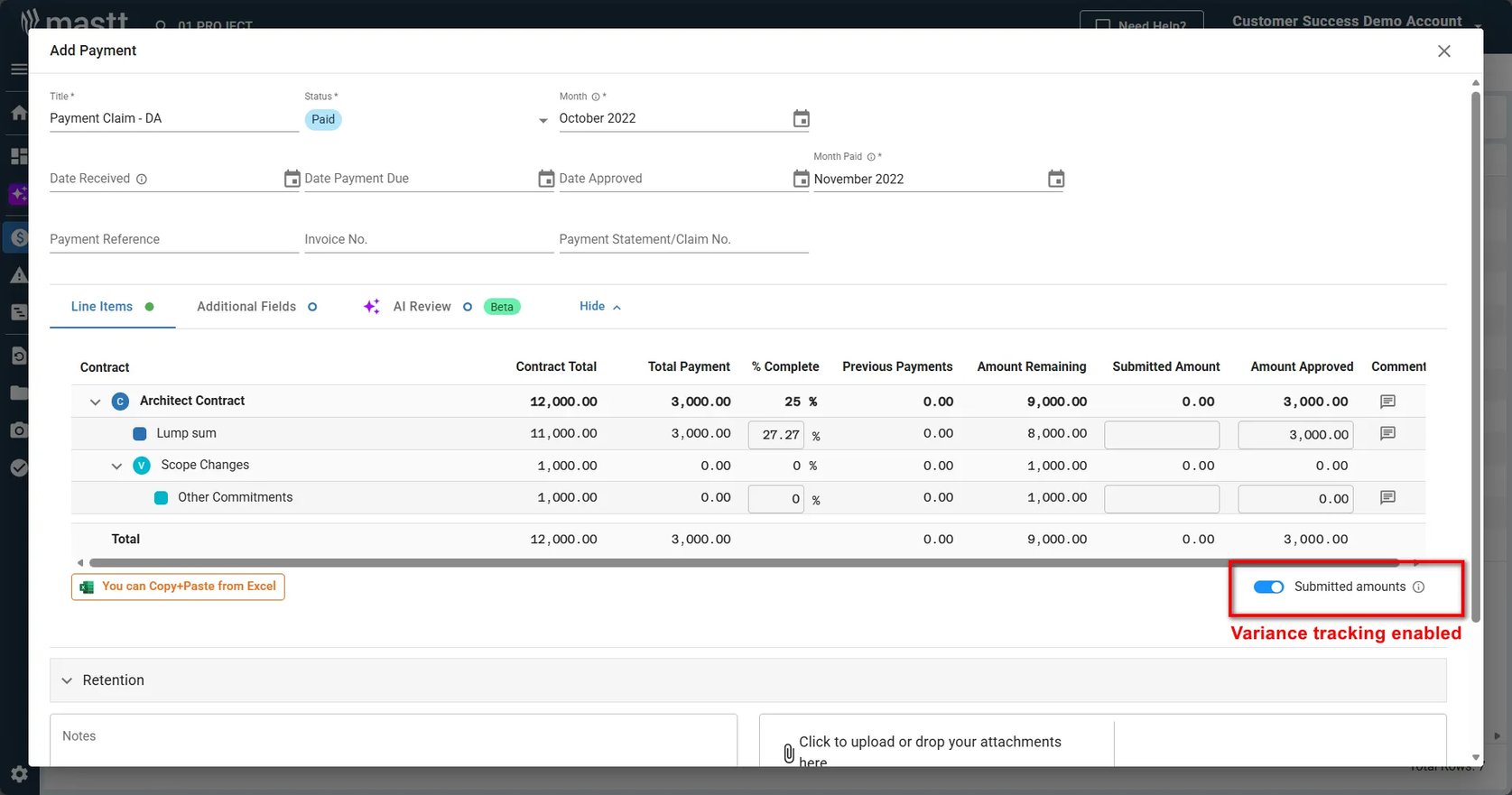This screenshot has height=795, width=1512.
Task: Open comment for Architect Contract row
Action: [1387, 402]
